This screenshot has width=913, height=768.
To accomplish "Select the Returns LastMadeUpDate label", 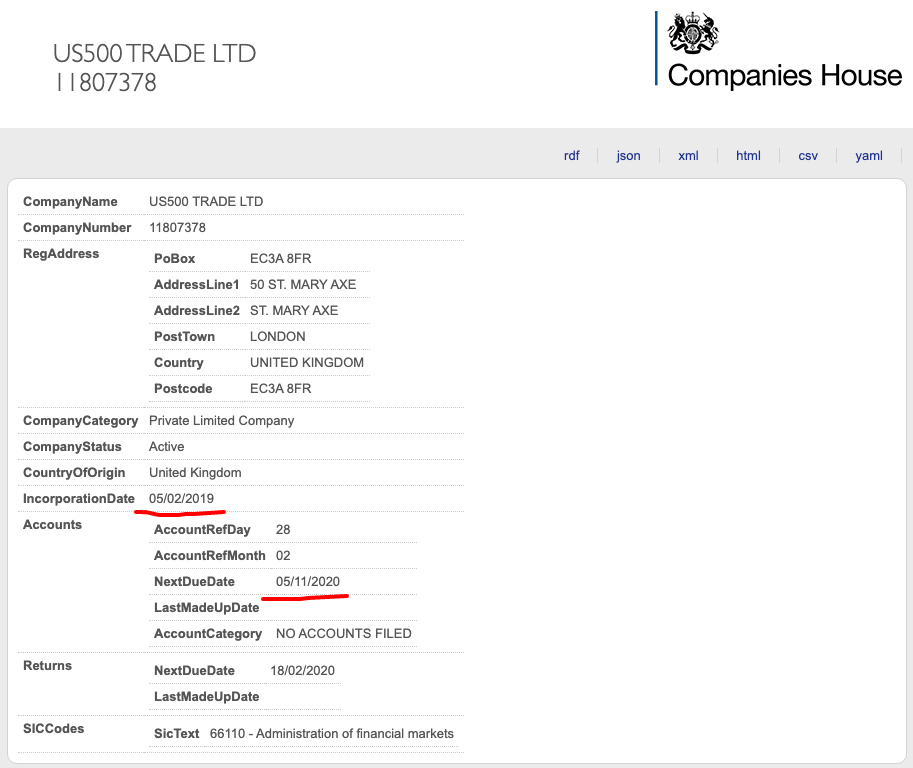I will [x=207, y=697].
